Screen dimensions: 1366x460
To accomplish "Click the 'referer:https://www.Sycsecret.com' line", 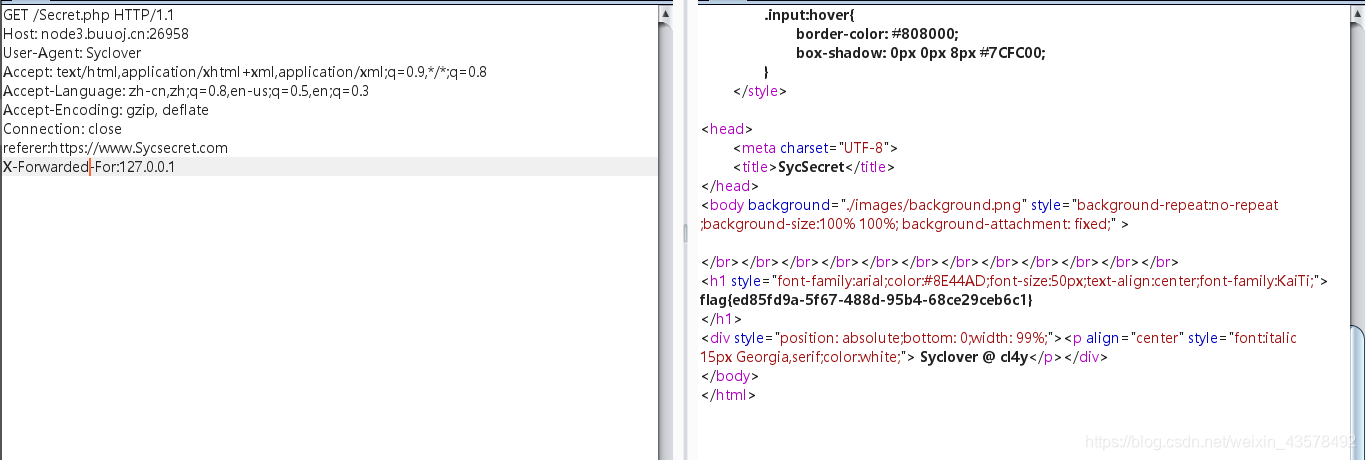I will [x=116, y=148].
